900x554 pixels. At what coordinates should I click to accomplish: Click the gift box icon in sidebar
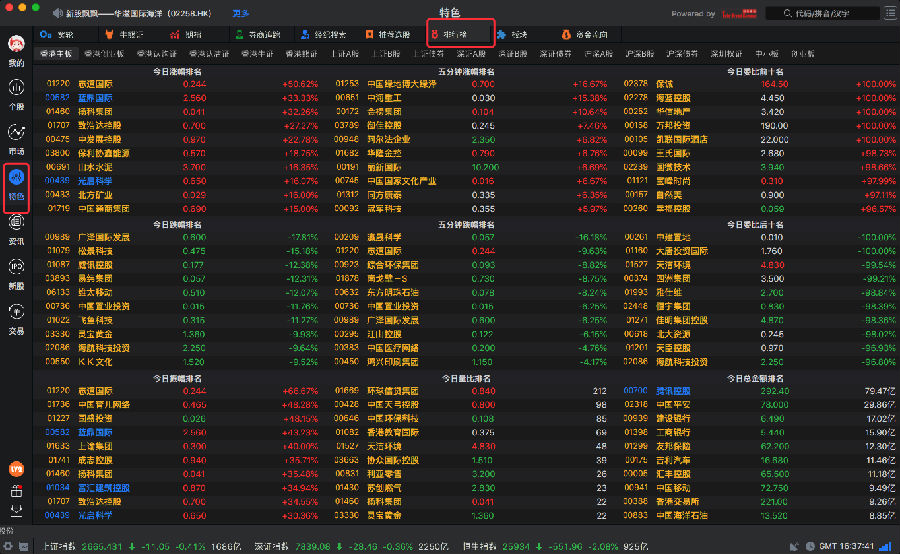(16, 491)
